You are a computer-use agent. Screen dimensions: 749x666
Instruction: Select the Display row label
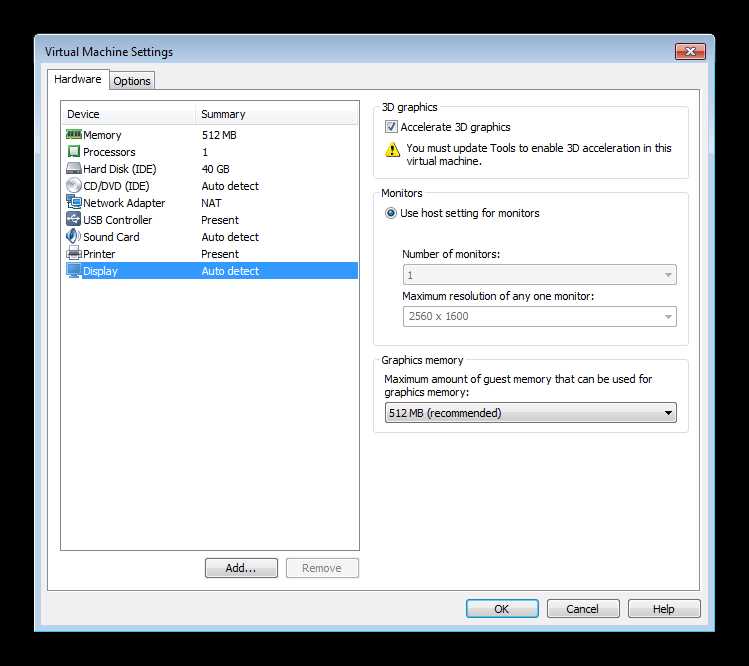point(100,271)
